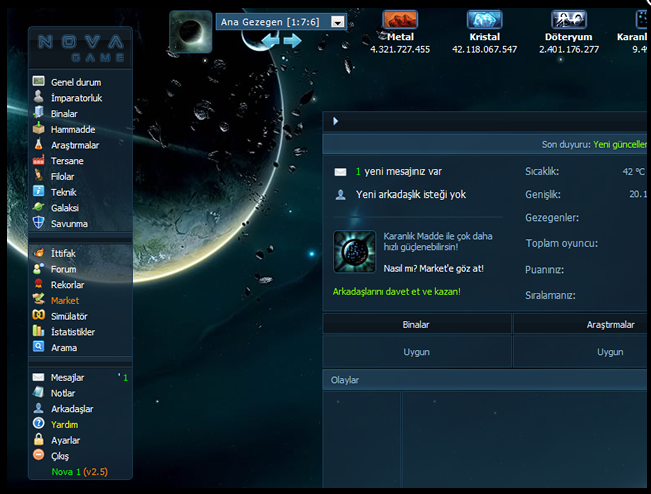Screen dimensions: 651x494
Task: Open Mesajlar in the sidebar
Action: [67, 377]
